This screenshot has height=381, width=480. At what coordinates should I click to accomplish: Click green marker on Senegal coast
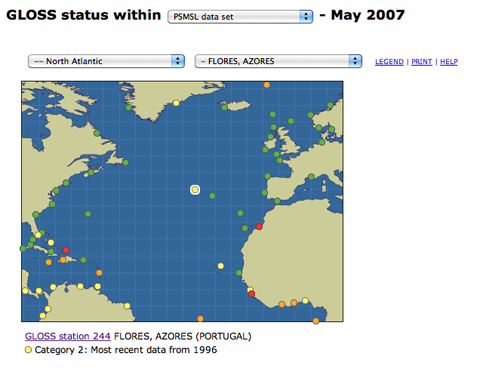[239, 273]
